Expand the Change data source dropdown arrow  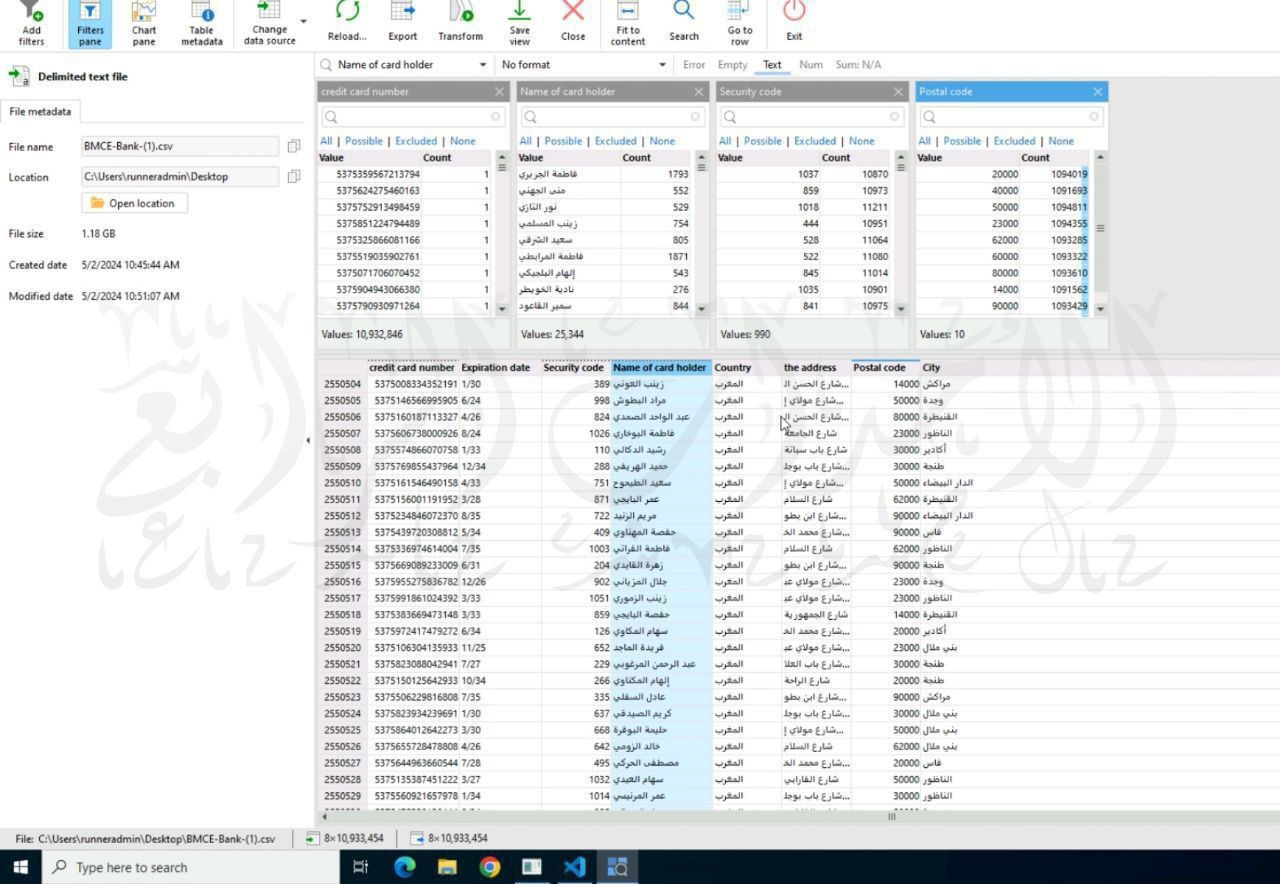click(x=304, y=21)
